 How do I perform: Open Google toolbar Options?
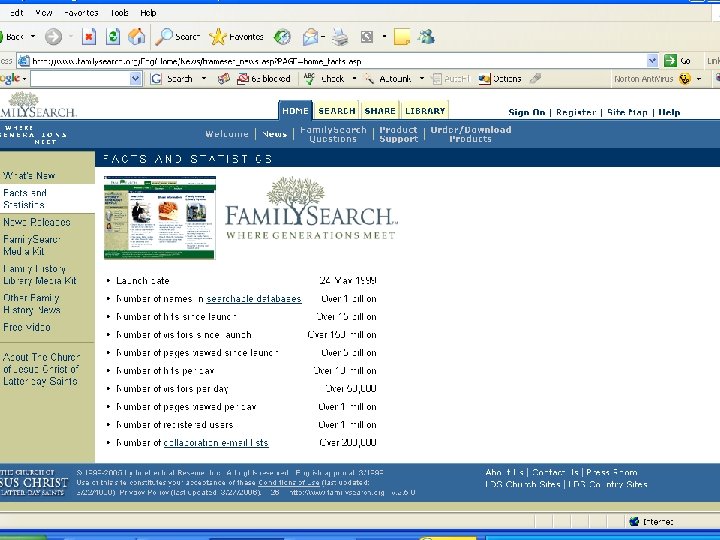click(500, 79)
